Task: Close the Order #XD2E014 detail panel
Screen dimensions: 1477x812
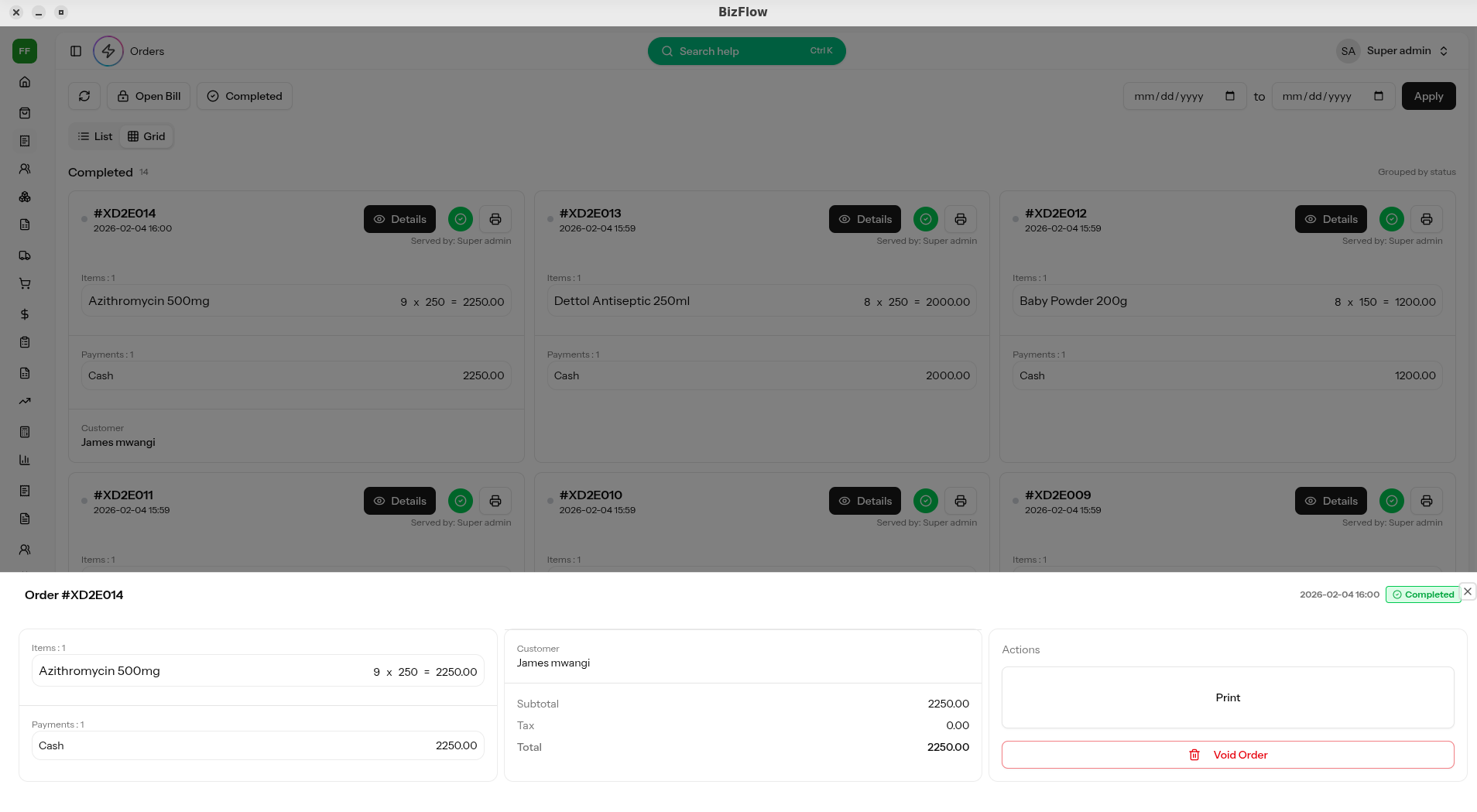Action: tap(1467, 591)
